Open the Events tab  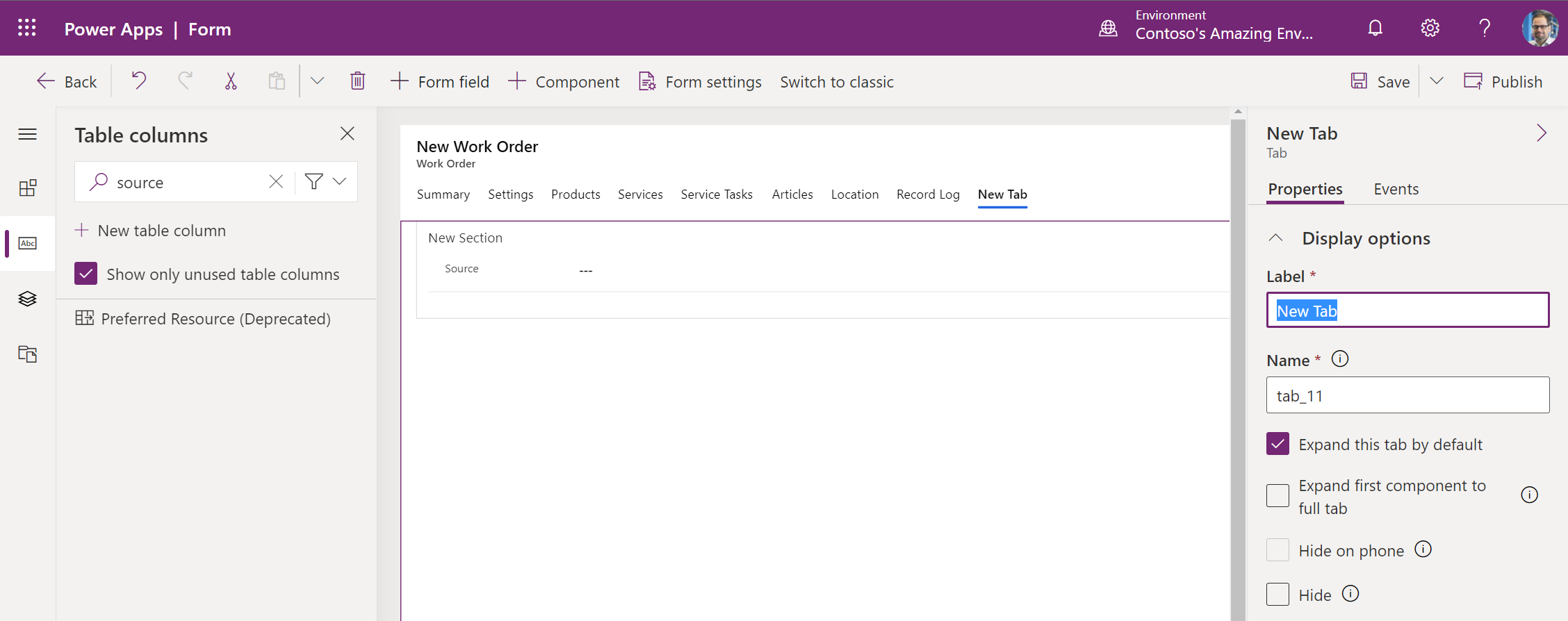tap(1396, 189)
